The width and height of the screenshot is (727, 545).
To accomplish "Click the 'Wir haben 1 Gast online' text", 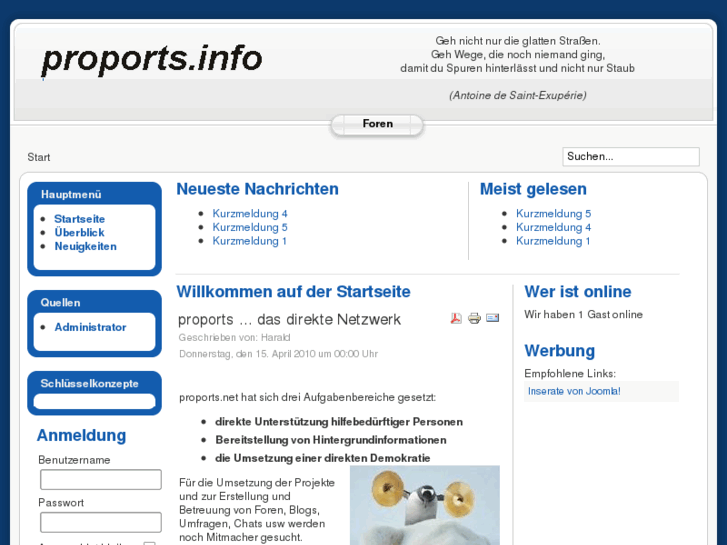I will (583, 314).
